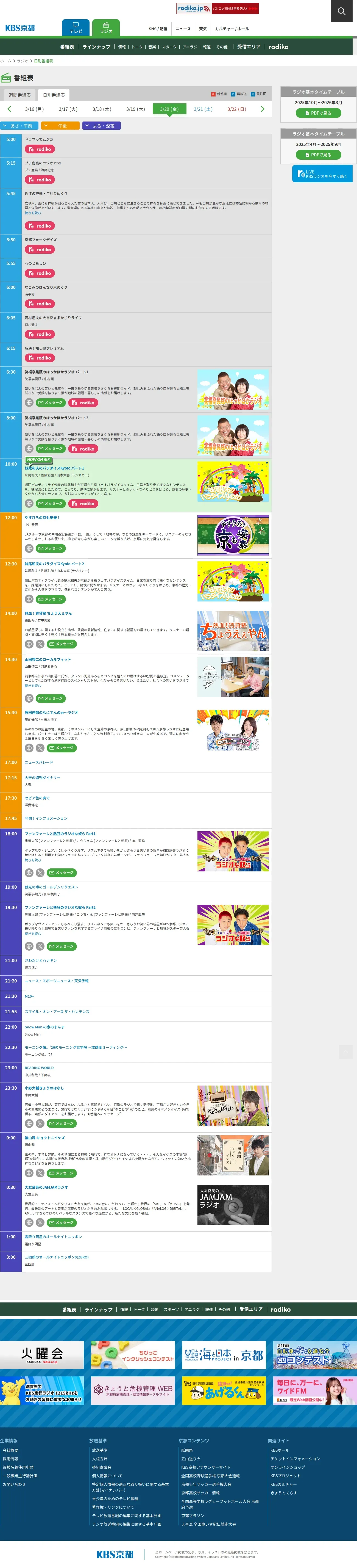Open the SNS / 配信 header link
Viewport: 357px width, 1568px height.
point(158,29)
